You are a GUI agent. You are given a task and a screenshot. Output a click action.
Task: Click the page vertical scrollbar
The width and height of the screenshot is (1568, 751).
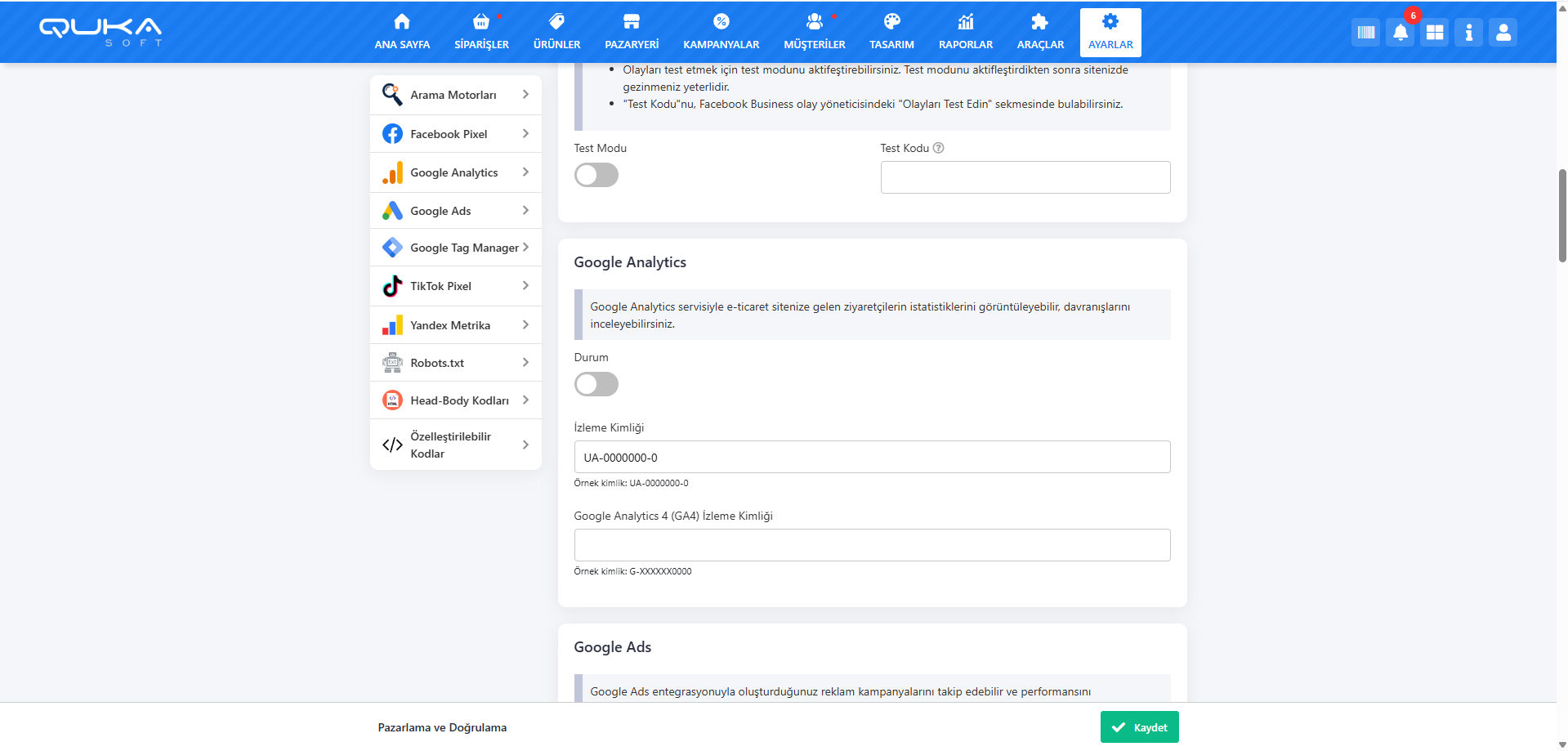coord(1562,215)
